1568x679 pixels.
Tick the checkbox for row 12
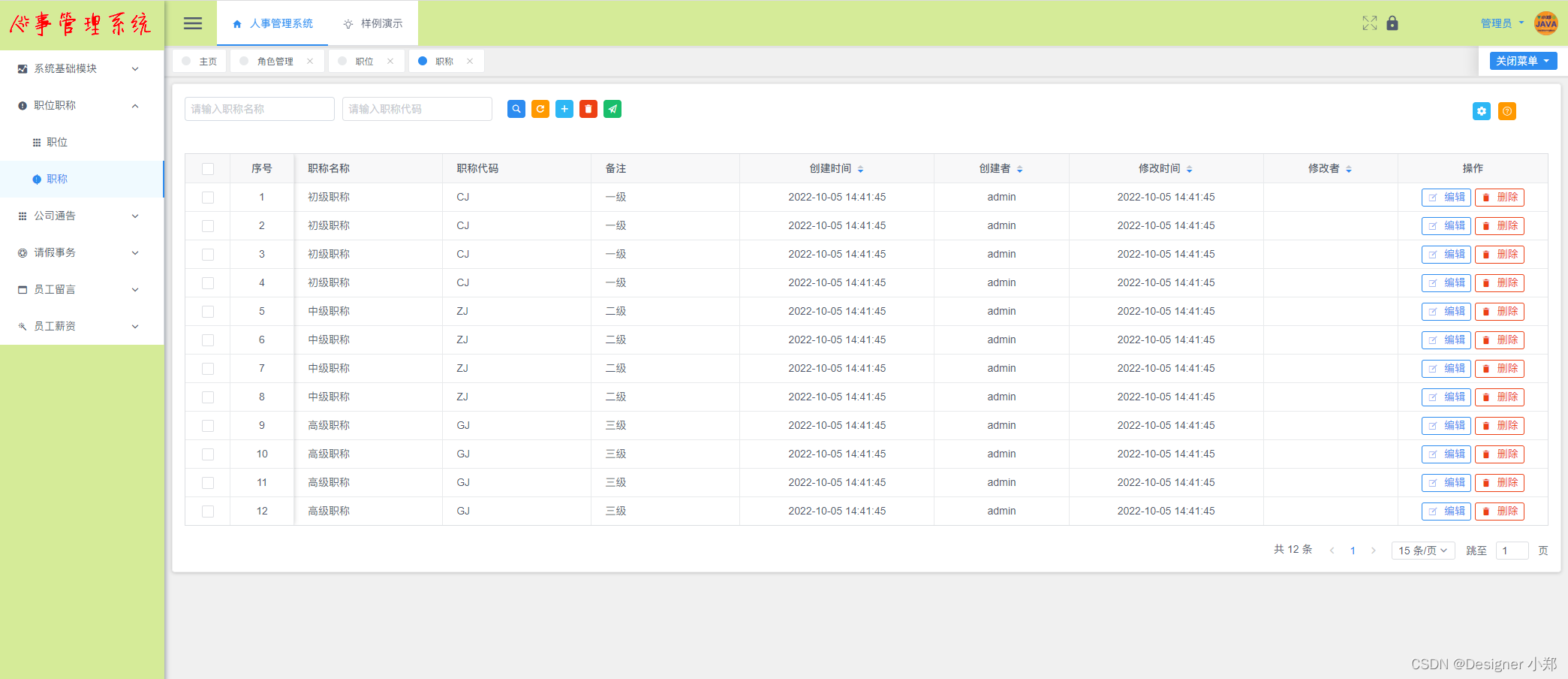coord(208,512)
